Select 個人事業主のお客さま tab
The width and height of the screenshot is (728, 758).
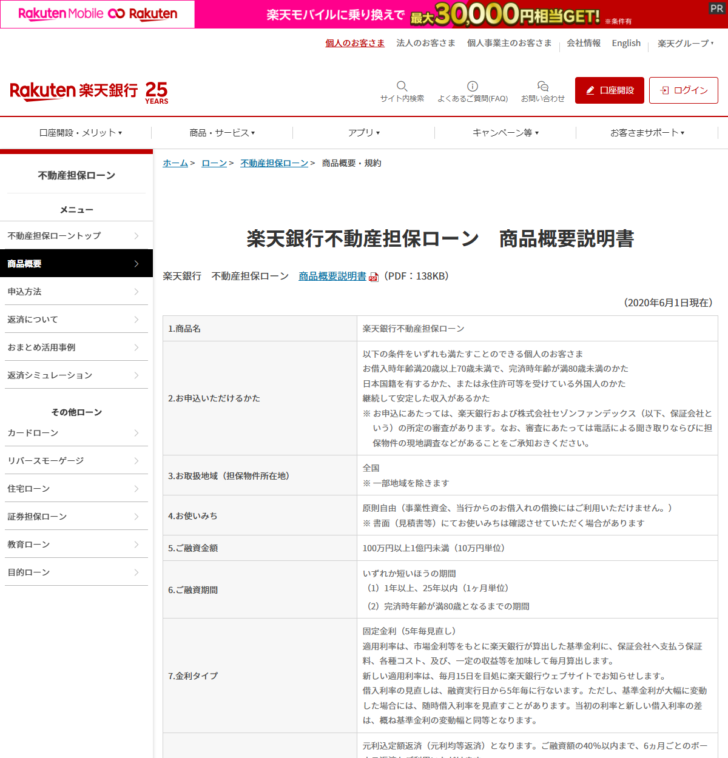(509, 43)
